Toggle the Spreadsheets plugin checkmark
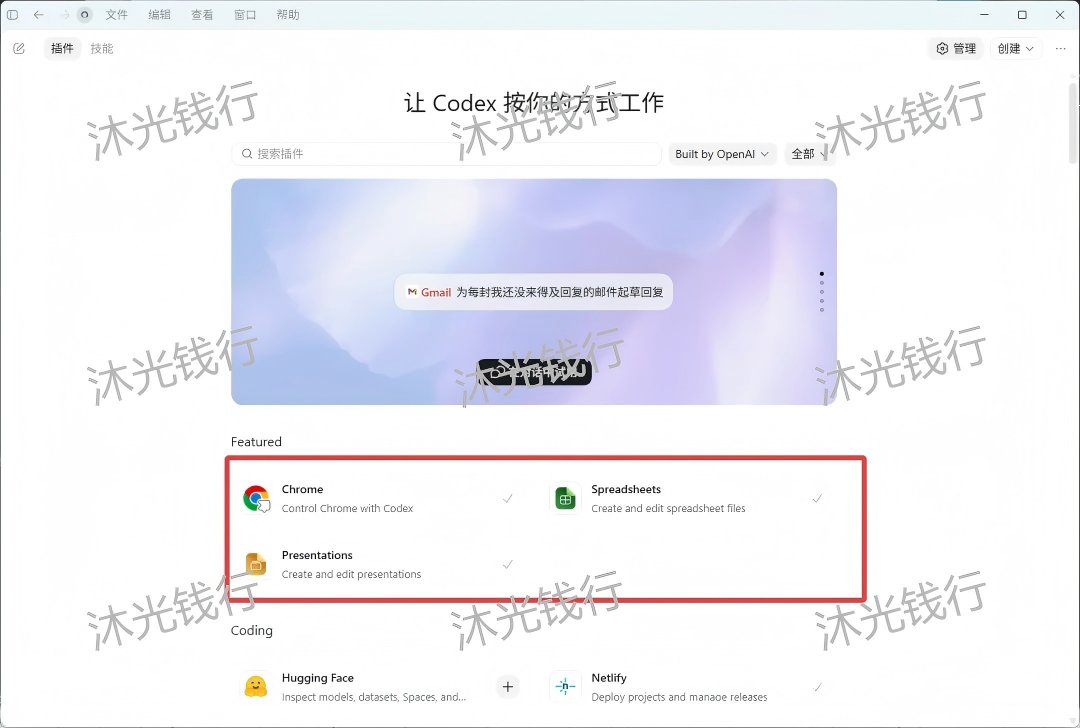The width and height of the screenshot is (1080, 728). click(x=817, y=498)
